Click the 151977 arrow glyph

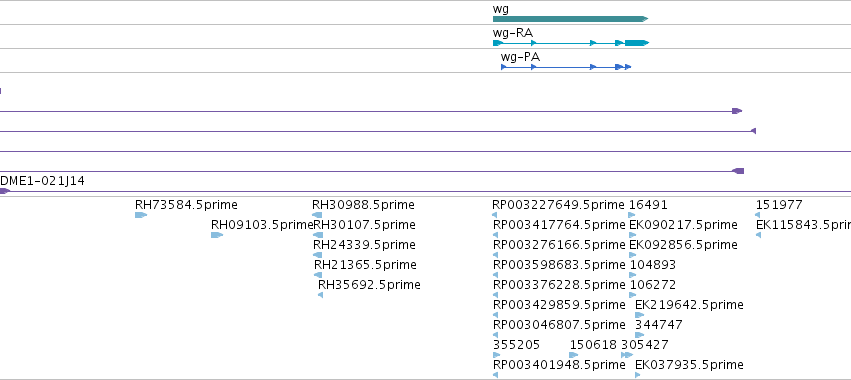coord(758,215)
